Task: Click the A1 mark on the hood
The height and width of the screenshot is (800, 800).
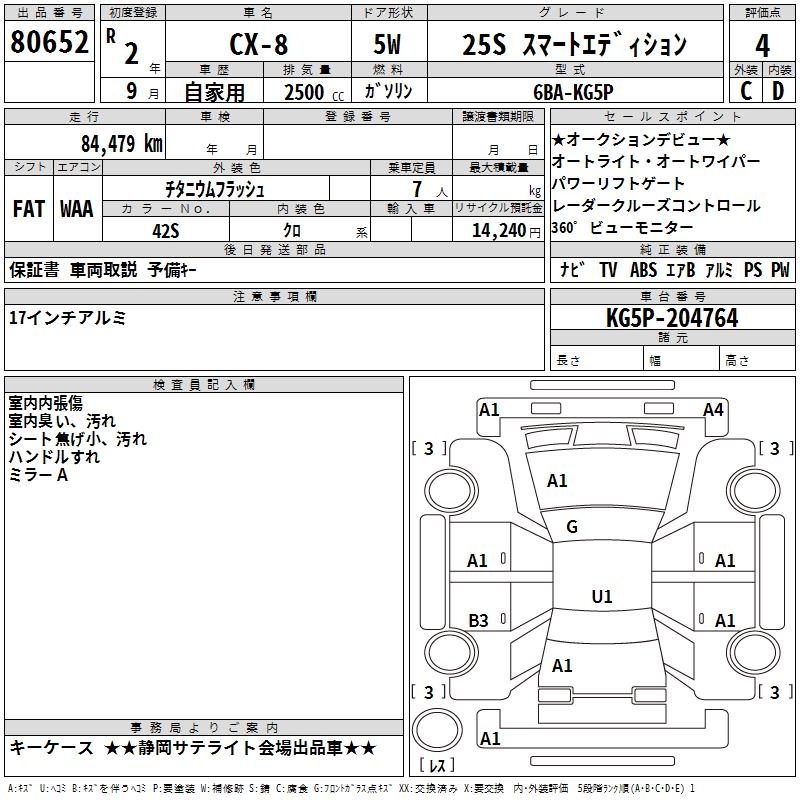Action: point(557,481)
